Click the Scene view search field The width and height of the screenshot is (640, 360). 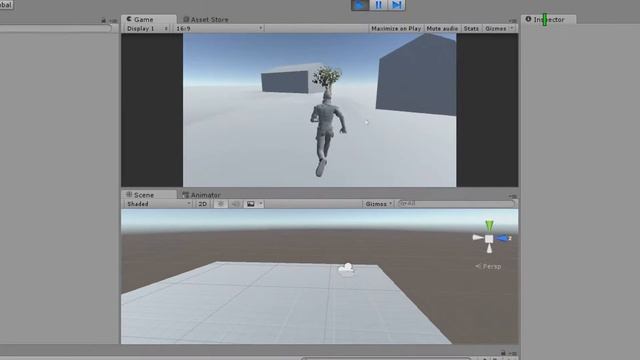click(x=456, y=203)
